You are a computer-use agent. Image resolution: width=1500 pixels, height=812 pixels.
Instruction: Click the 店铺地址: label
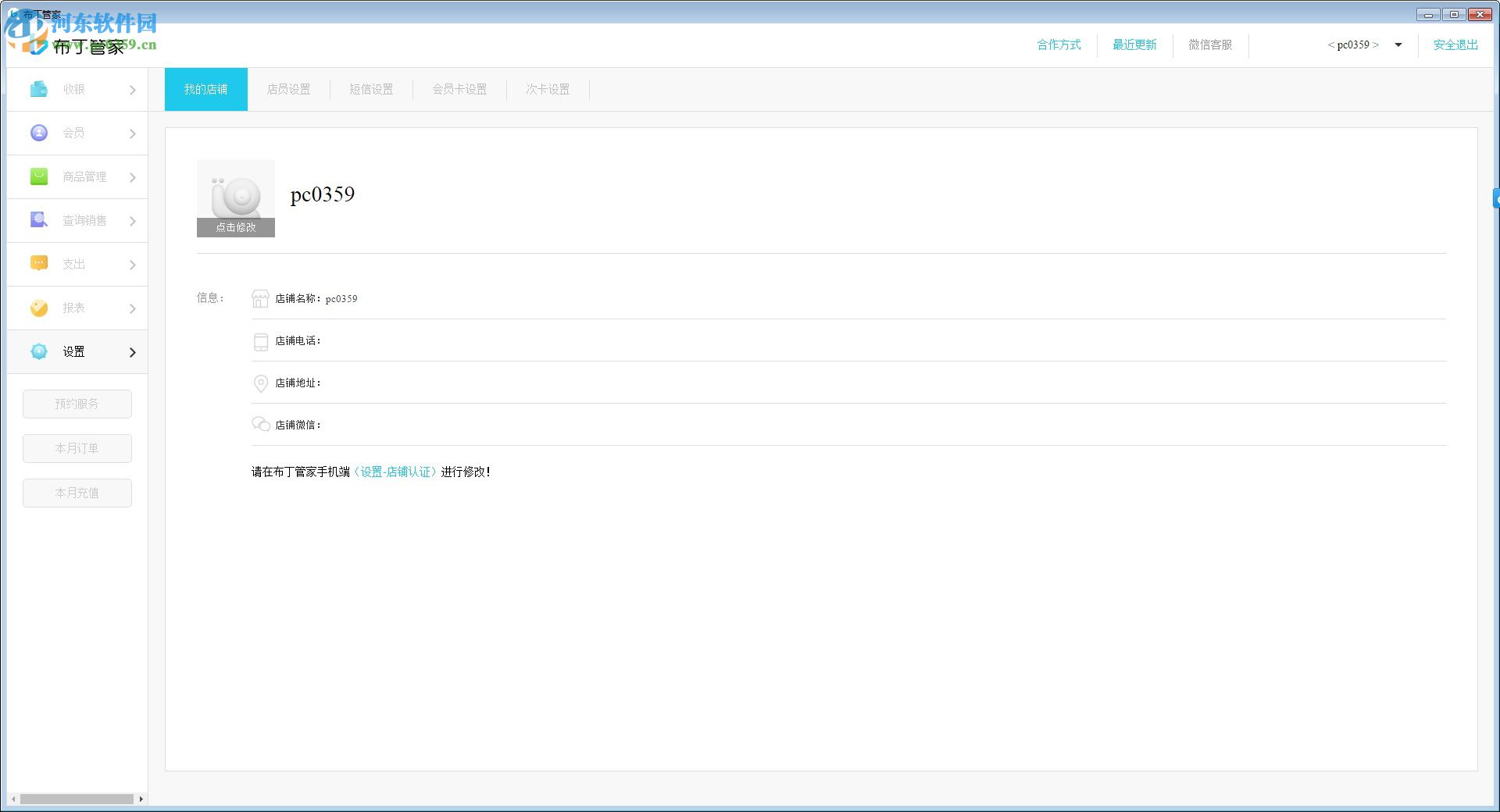point(298,383)
